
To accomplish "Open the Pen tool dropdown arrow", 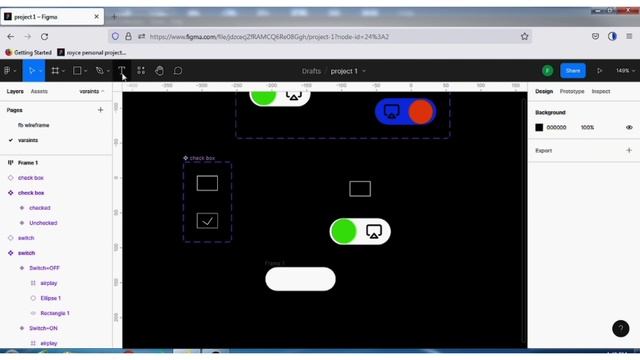I will pyautogui.click(x=108, y=71).
